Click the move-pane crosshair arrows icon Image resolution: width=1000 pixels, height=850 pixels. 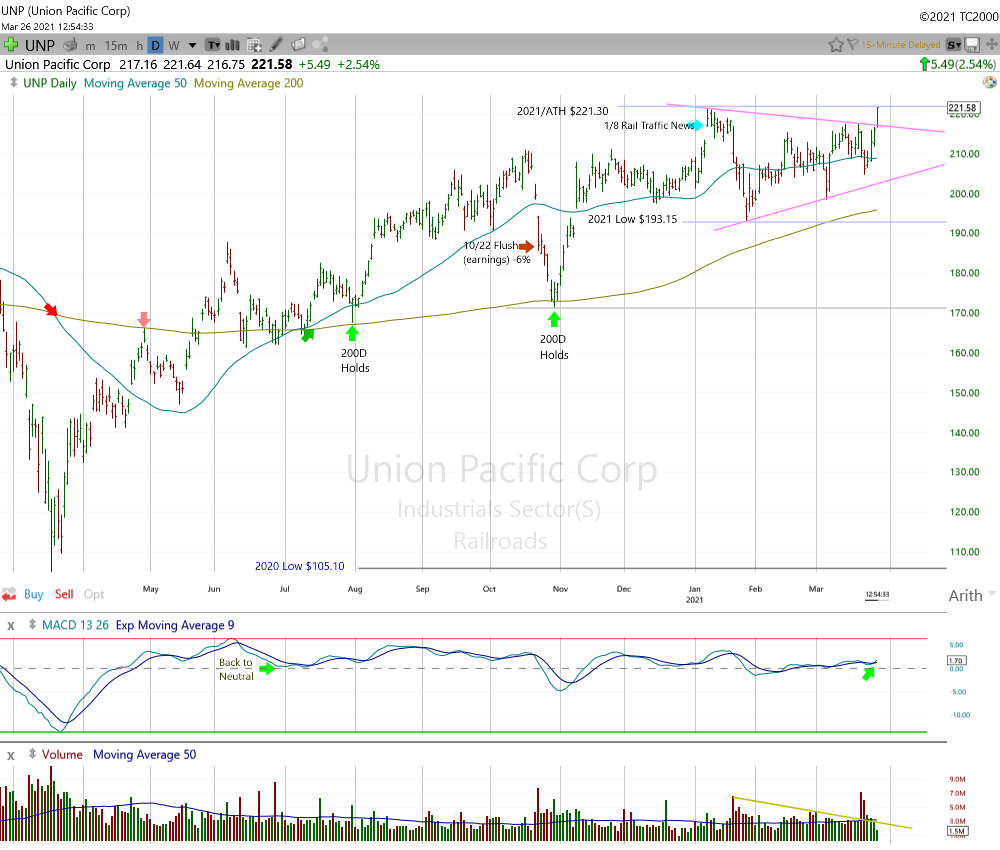pos(992,44)
